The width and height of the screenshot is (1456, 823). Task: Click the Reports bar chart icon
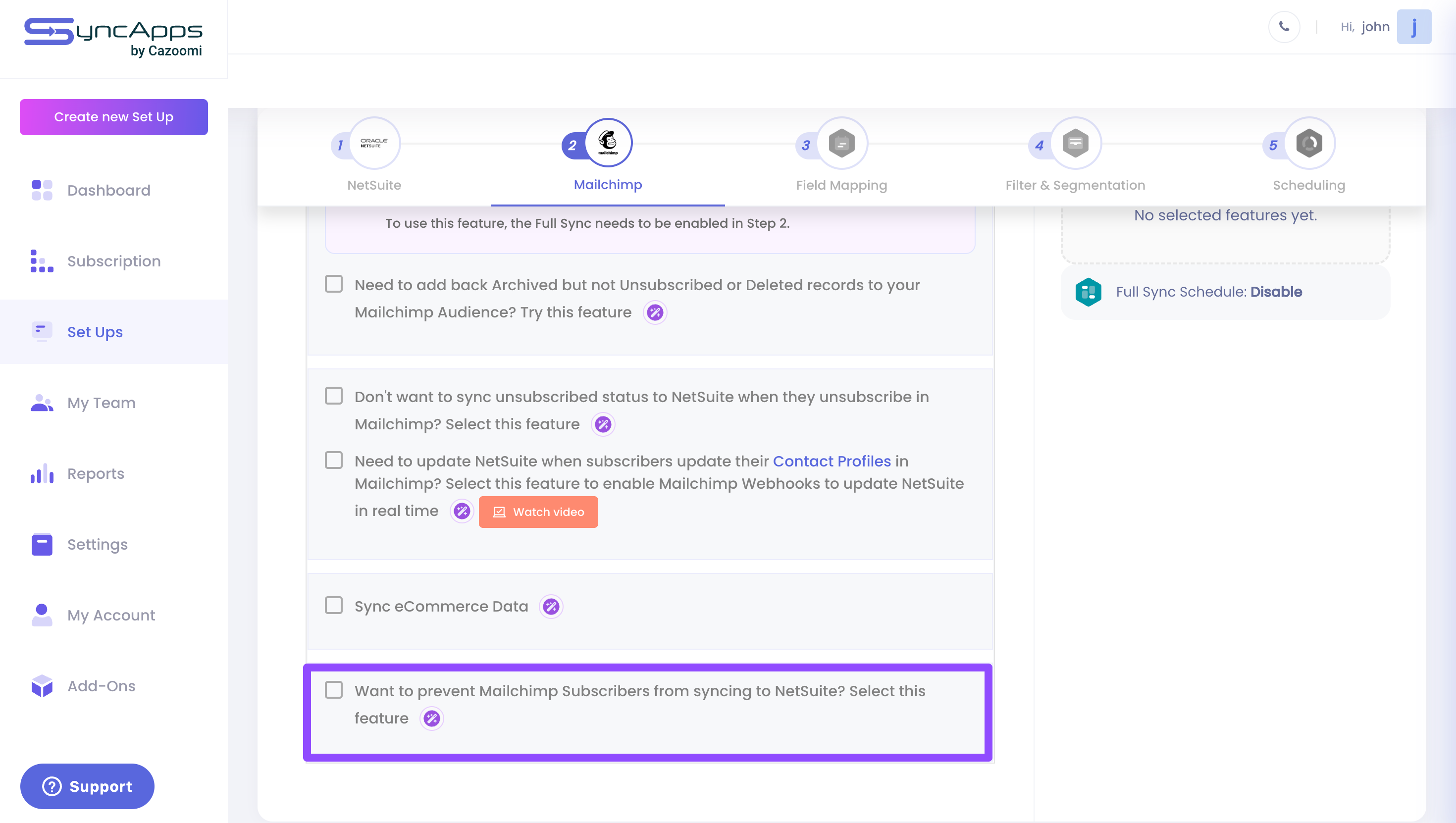(42, 473)
